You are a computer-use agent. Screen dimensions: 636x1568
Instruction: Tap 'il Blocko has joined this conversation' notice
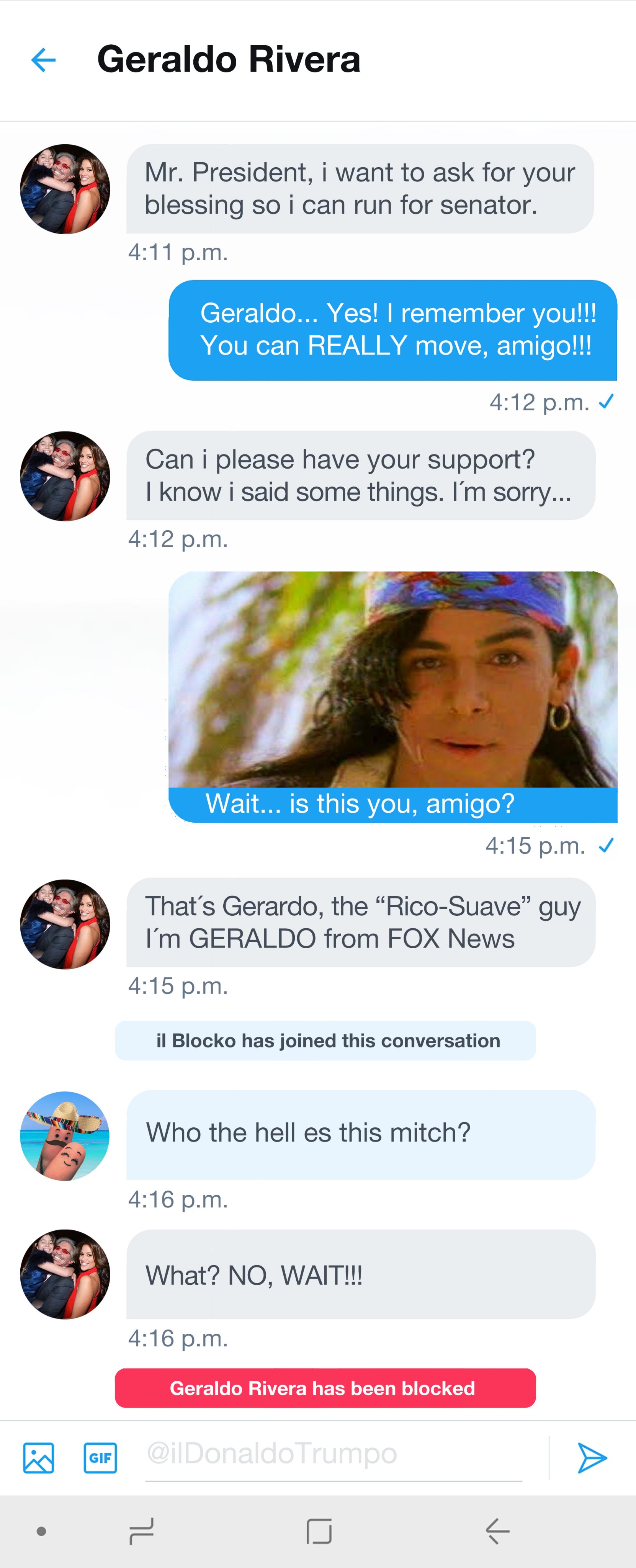pos(325,1040)
